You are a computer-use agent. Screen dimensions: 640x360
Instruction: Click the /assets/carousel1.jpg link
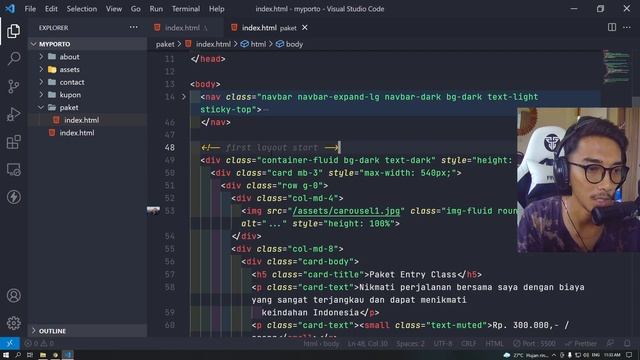[x=346, y=211]
